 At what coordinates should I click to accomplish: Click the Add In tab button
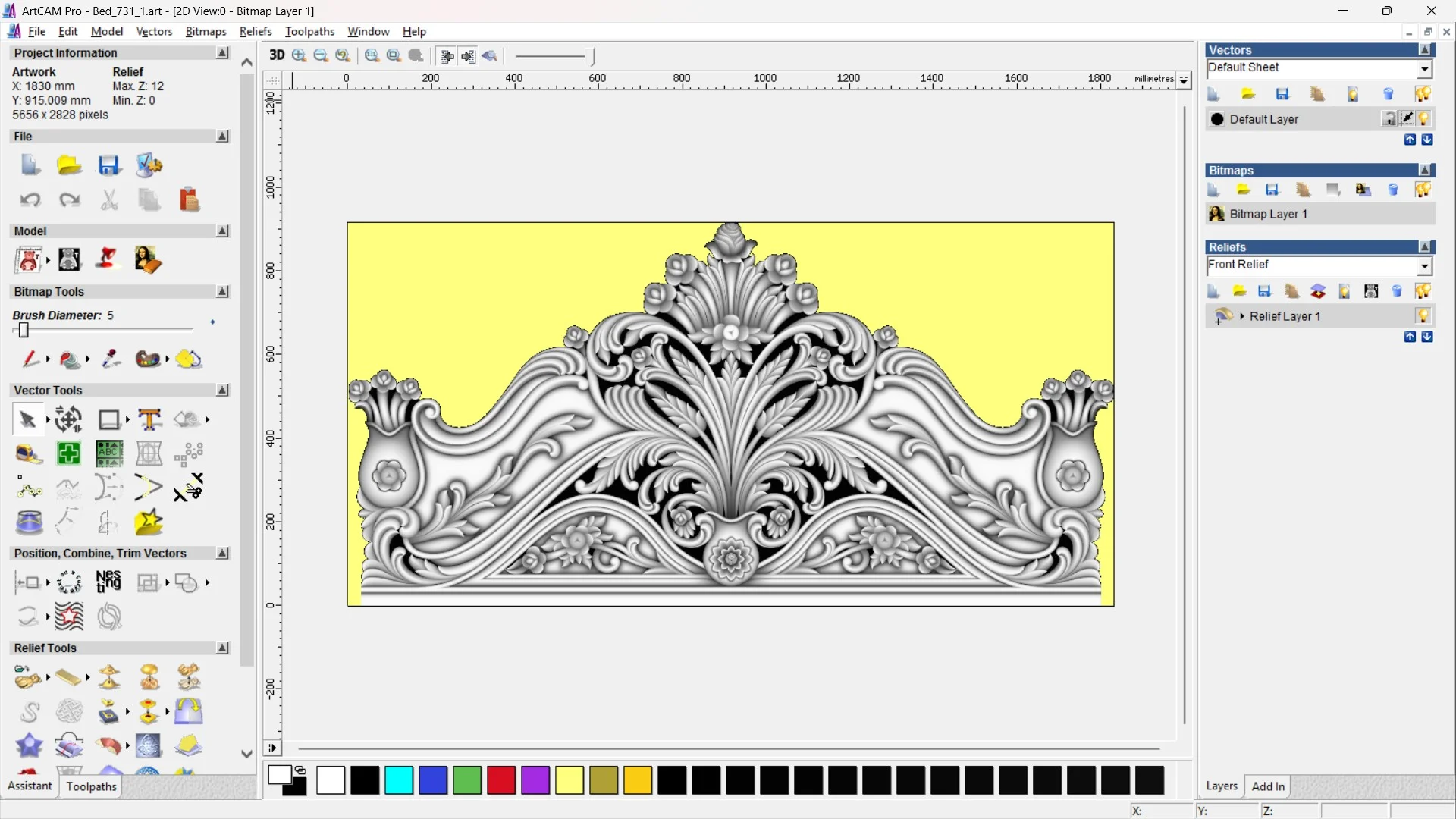click(1268, 786)
